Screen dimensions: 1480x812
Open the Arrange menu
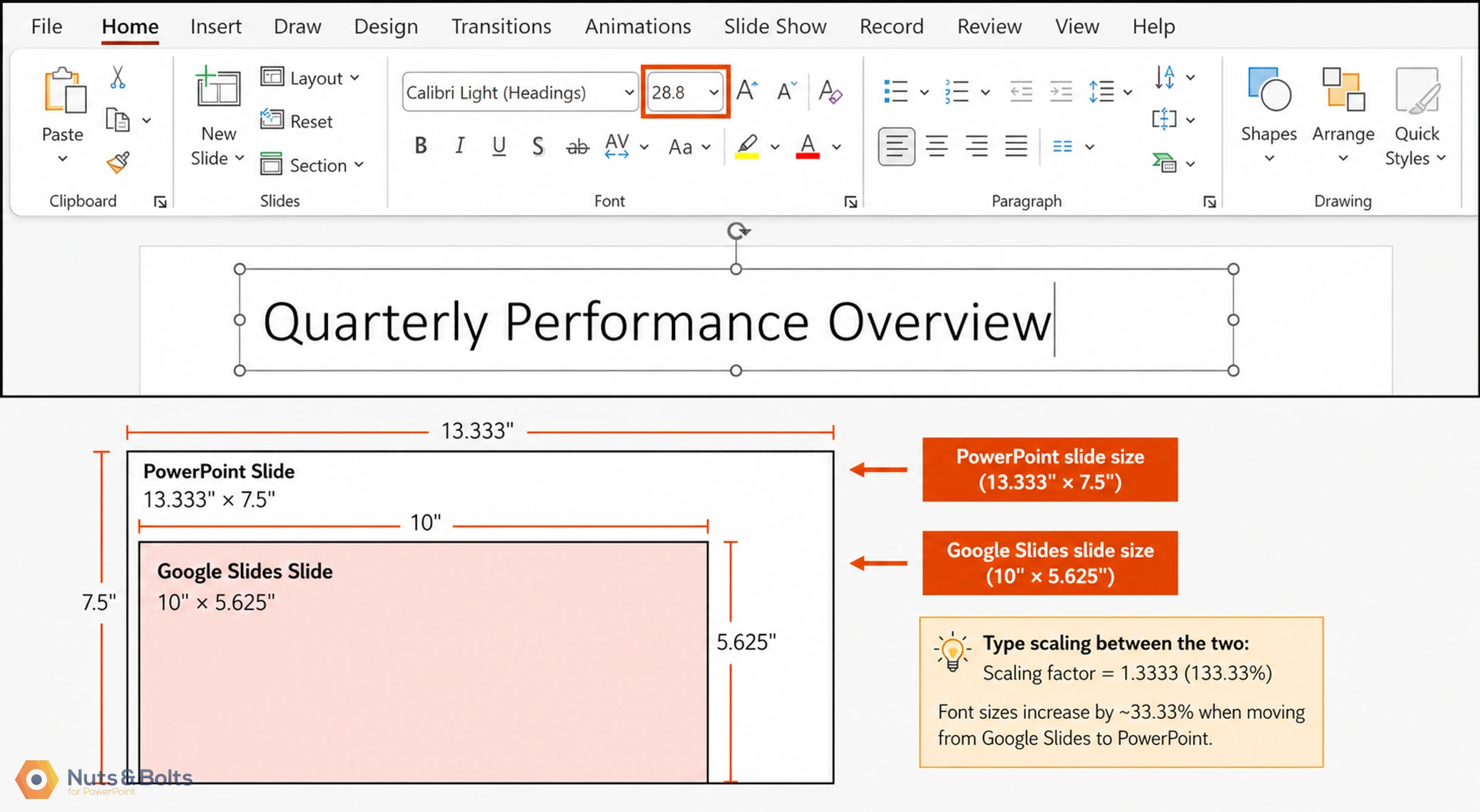pyautogui.click(x=1343, y=114)
